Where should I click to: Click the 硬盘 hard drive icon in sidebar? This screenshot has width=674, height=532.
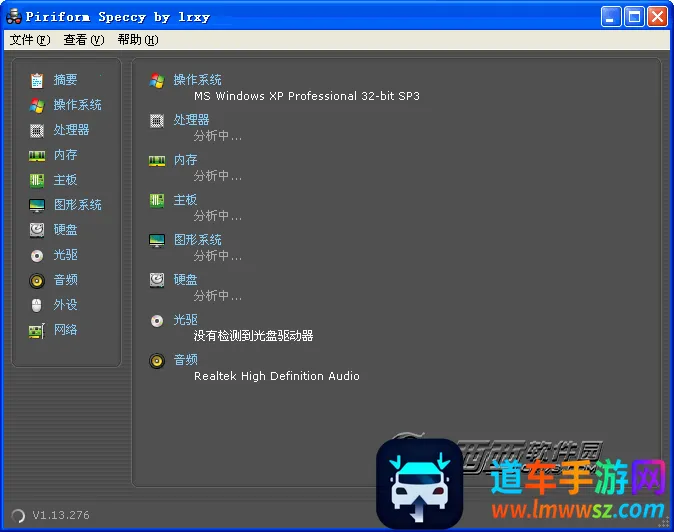click(37, 230)
